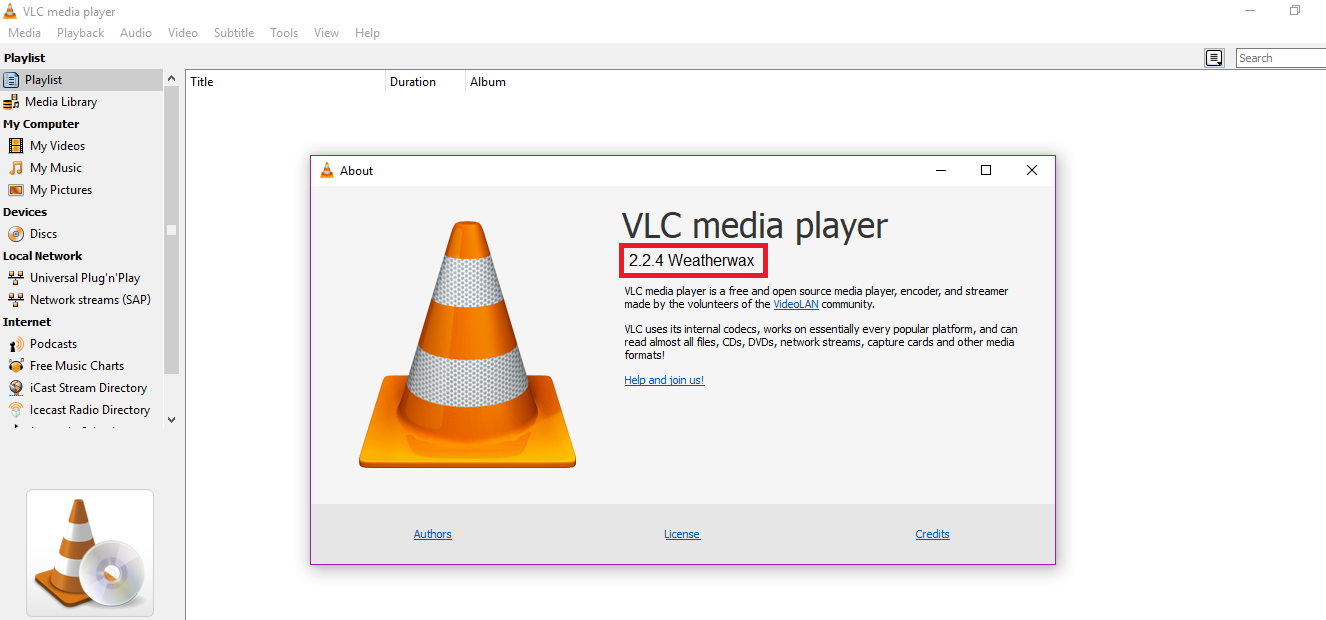Screen dimensions: 1326x620
Task: Open the View menu
Action: tap(326, 33)
